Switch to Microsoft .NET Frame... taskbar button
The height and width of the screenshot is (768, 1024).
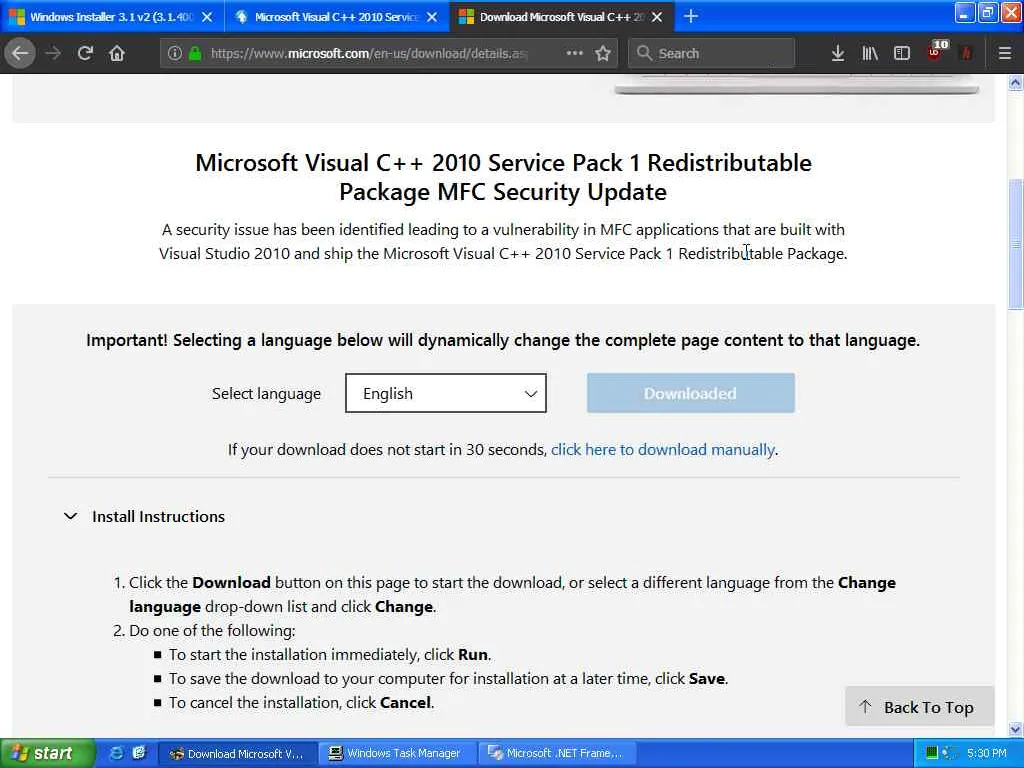[558, 754]
